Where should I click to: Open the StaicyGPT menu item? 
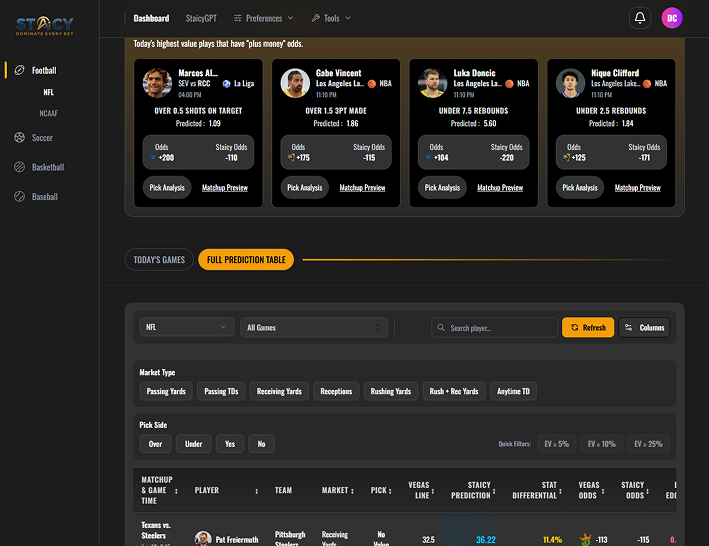pyautogui.click(x=202, y=18)
